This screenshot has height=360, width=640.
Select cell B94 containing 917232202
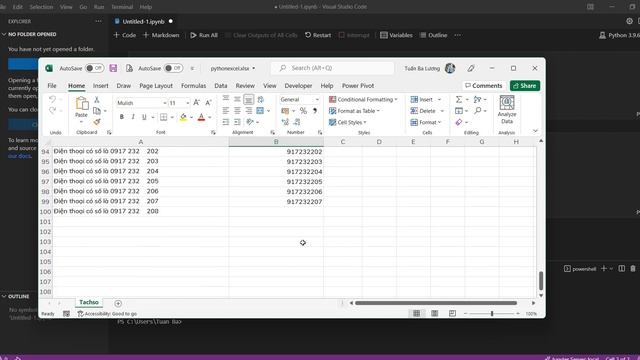[x=276, y=151]
